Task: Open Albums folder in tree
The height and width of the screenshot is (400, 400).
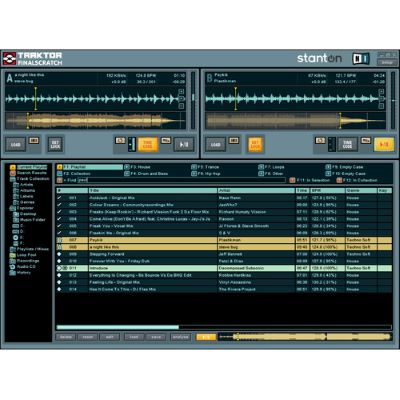Action: 24,191
